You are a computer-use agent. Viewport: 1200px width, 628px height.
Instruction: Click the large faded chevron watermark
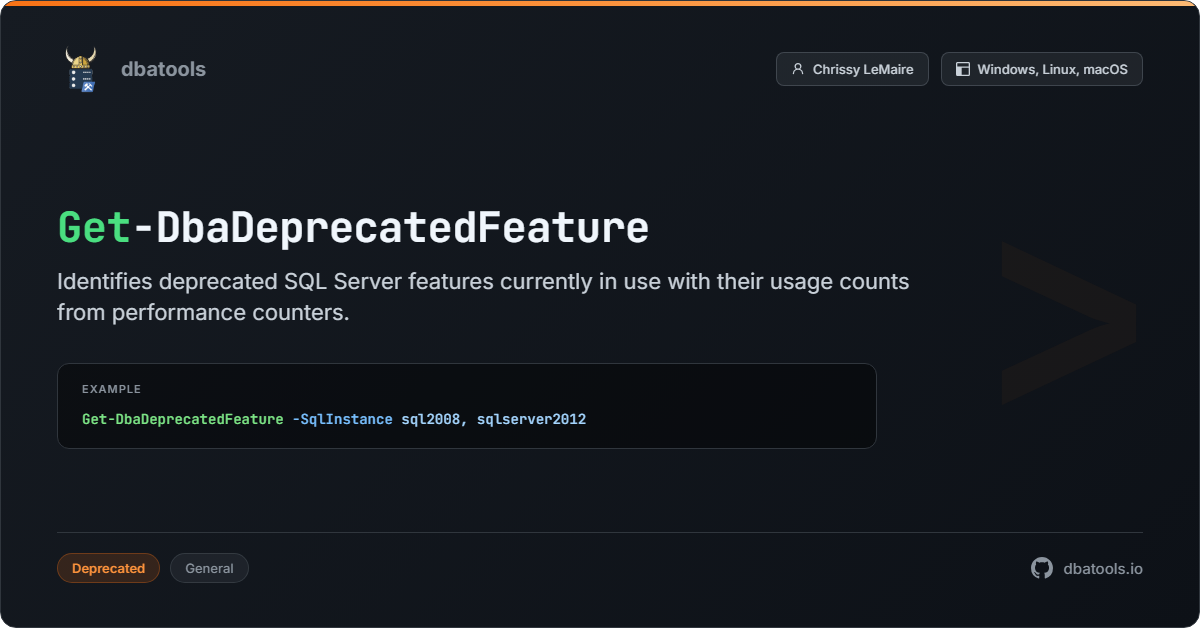click(1068, 322)
